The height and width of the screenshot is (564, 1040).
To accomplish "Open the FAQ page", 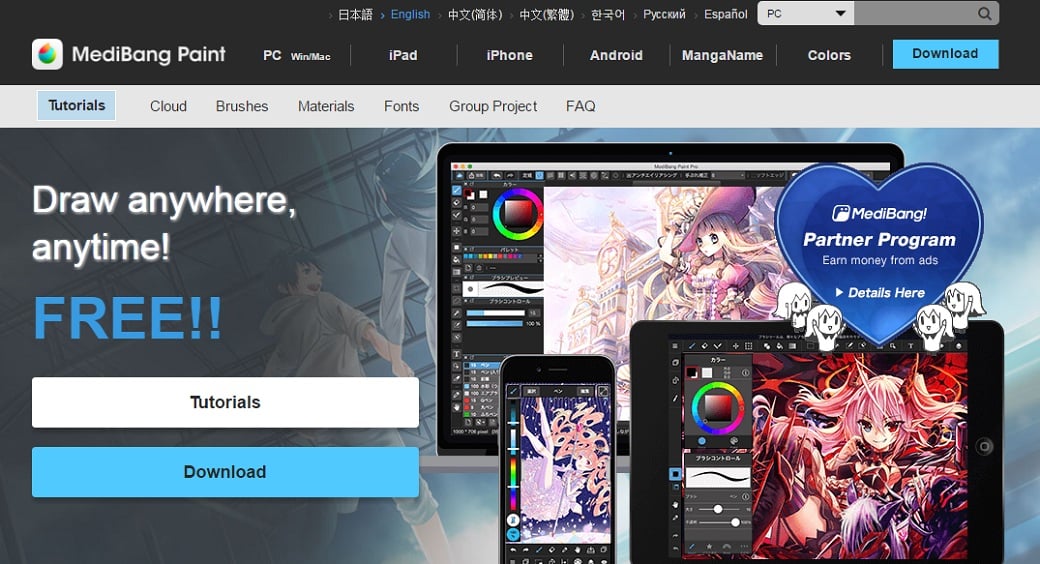I will click(580, 106).
